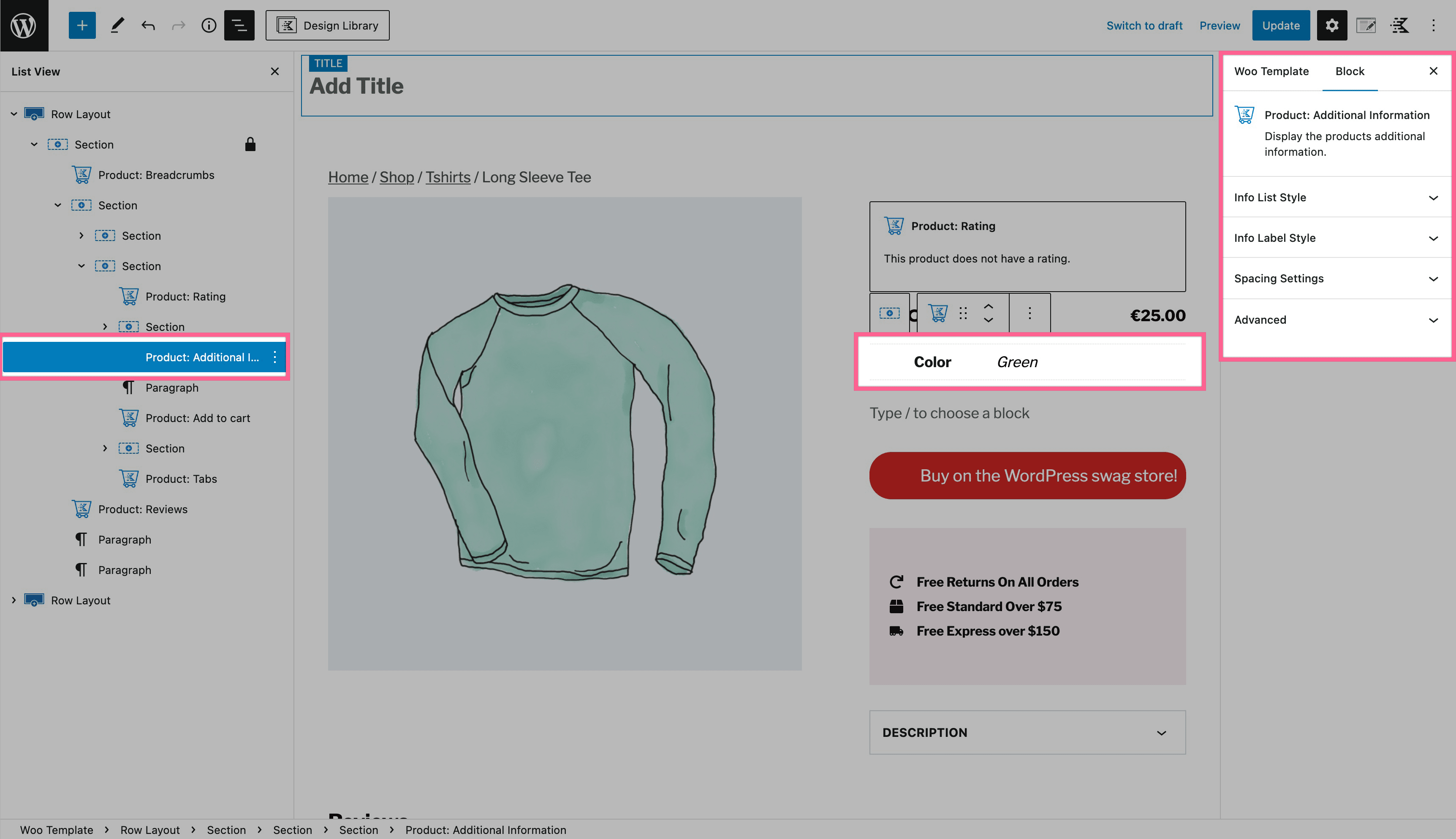Click the Home breadcrumb link
This screenshot has width=1456, height=839.
tap(348, 178)
